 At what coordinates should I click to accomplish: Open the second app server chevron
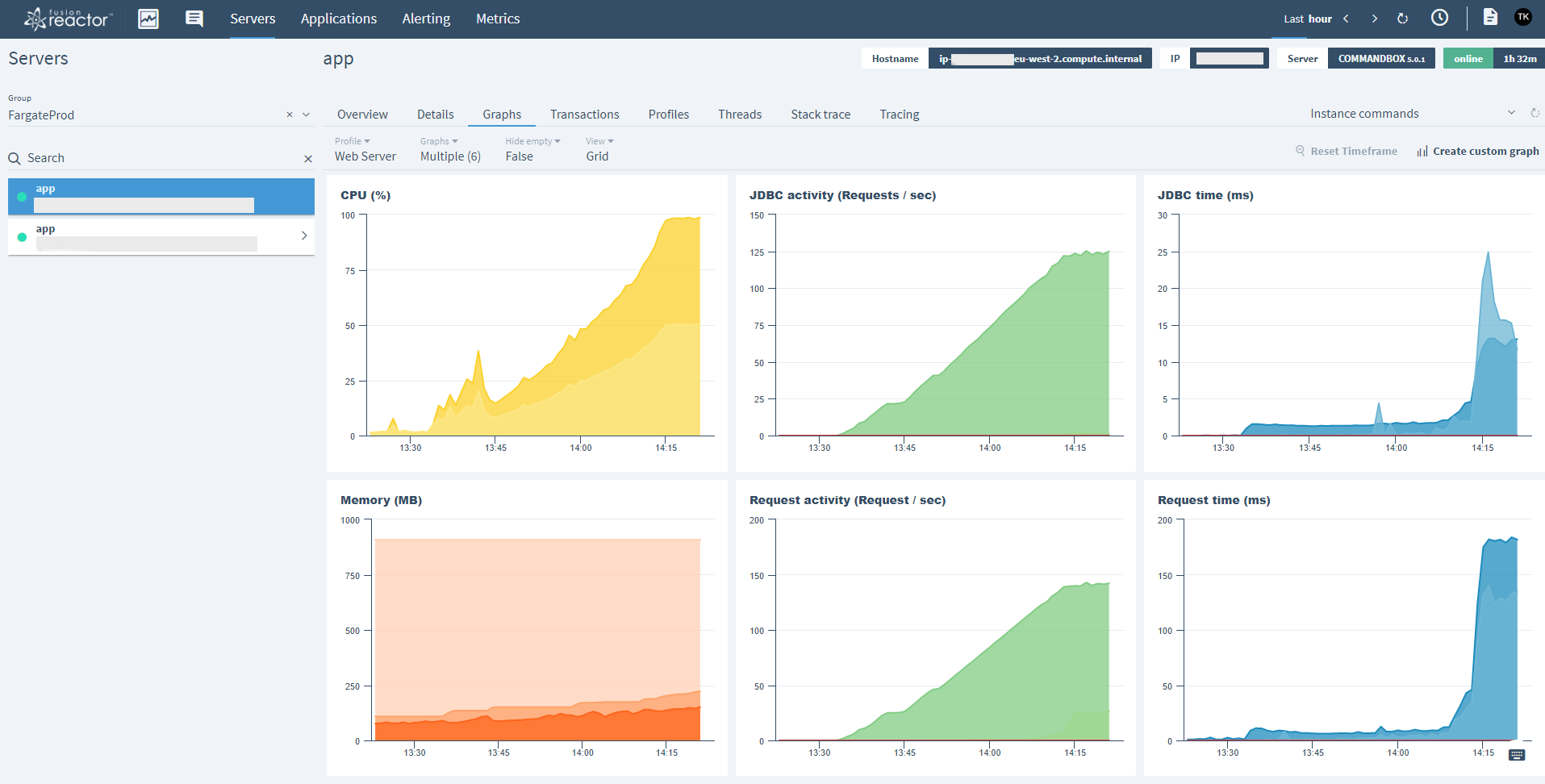[304, 236]
